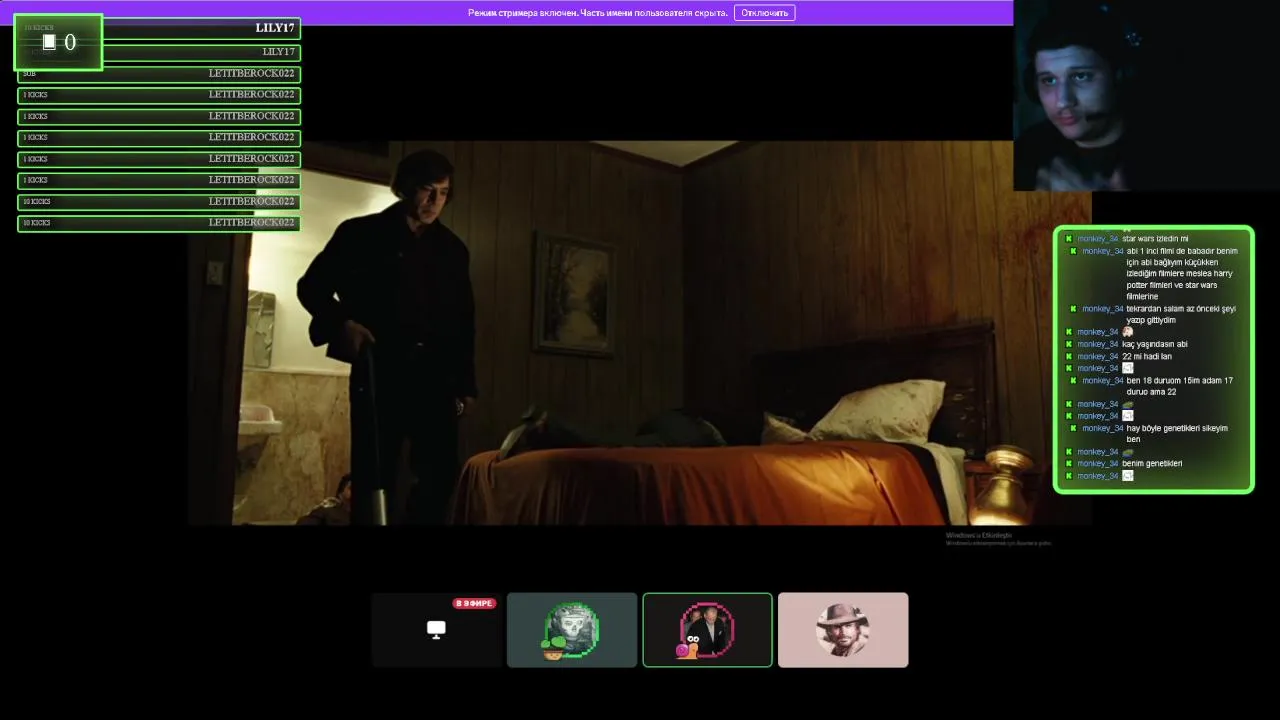Click the Отключить button in the purple banner
Viewport: 1280px width, 720px height.
[764, 13]
